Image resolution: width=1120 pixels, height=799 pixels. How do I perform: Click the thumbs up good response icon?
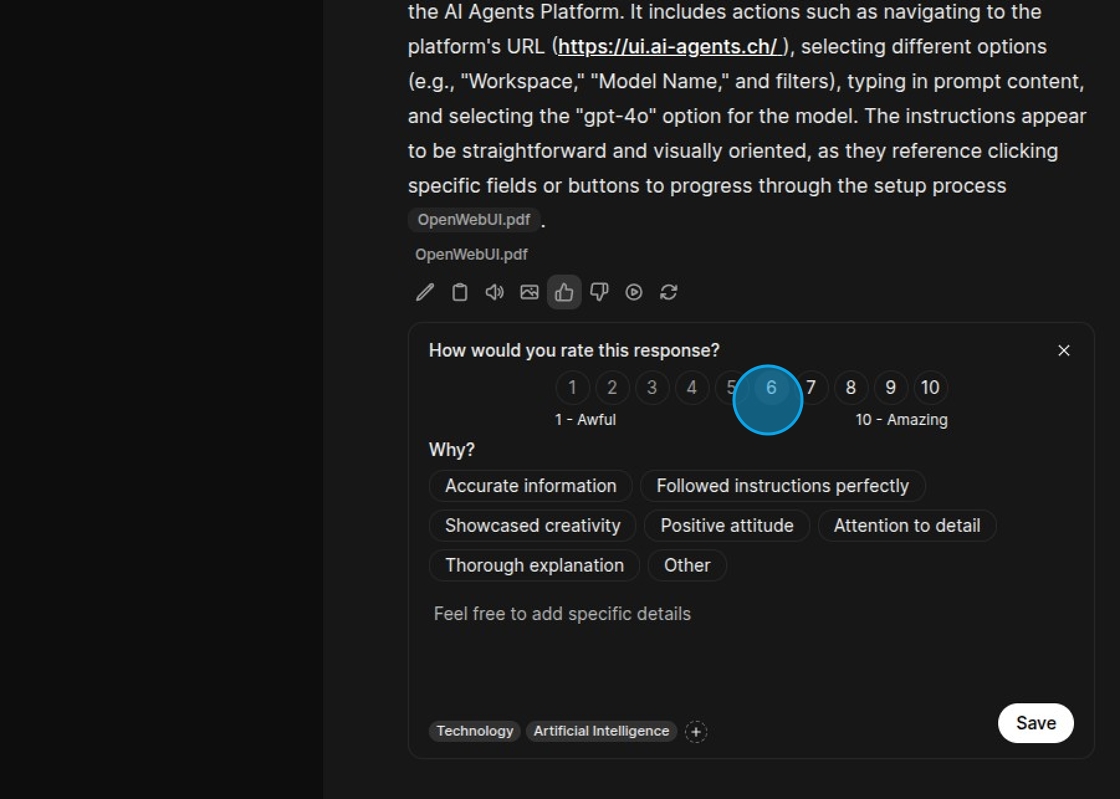tap(564, 292)
